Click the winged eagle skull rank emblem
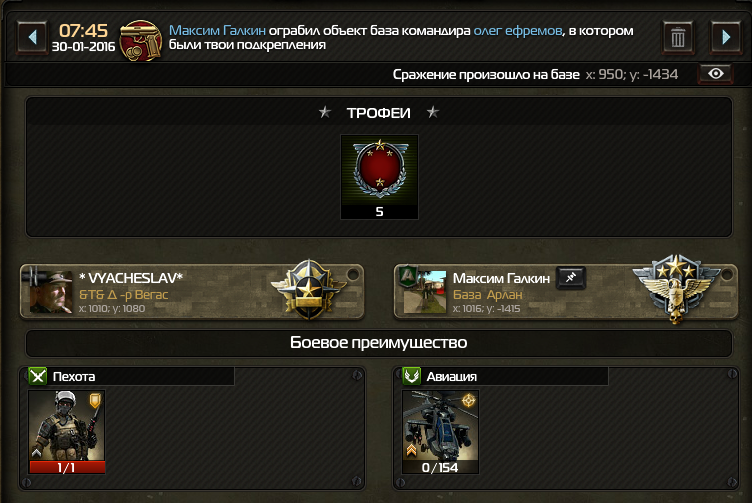This screenshot has height=503, width=752. [676, 289]
